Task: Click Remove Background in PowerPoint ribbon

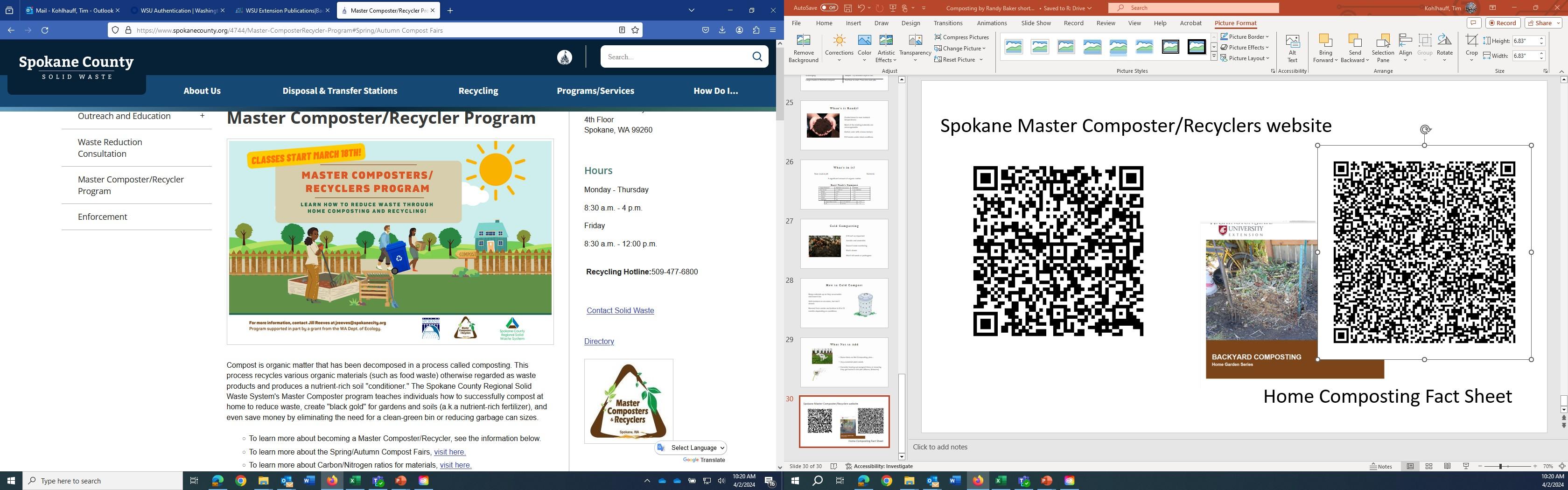Action: 803,48
